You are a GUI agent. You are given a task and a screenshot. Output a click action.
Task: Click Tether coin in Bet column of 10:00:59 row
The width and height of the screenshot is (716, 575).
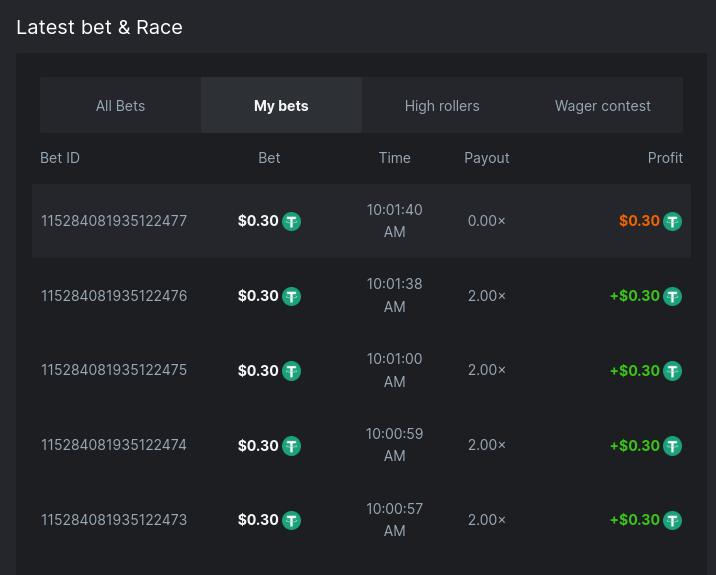pyautogui.click(x=291, y=446)
